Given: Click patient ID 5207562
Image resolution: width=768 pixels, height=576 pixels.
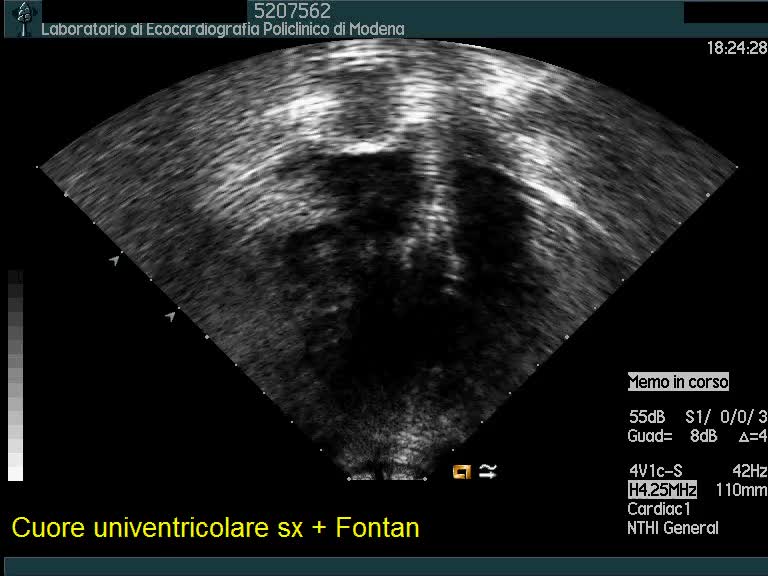Looking at the screenshot, I should pyautogui.click(x=292, y=11).
